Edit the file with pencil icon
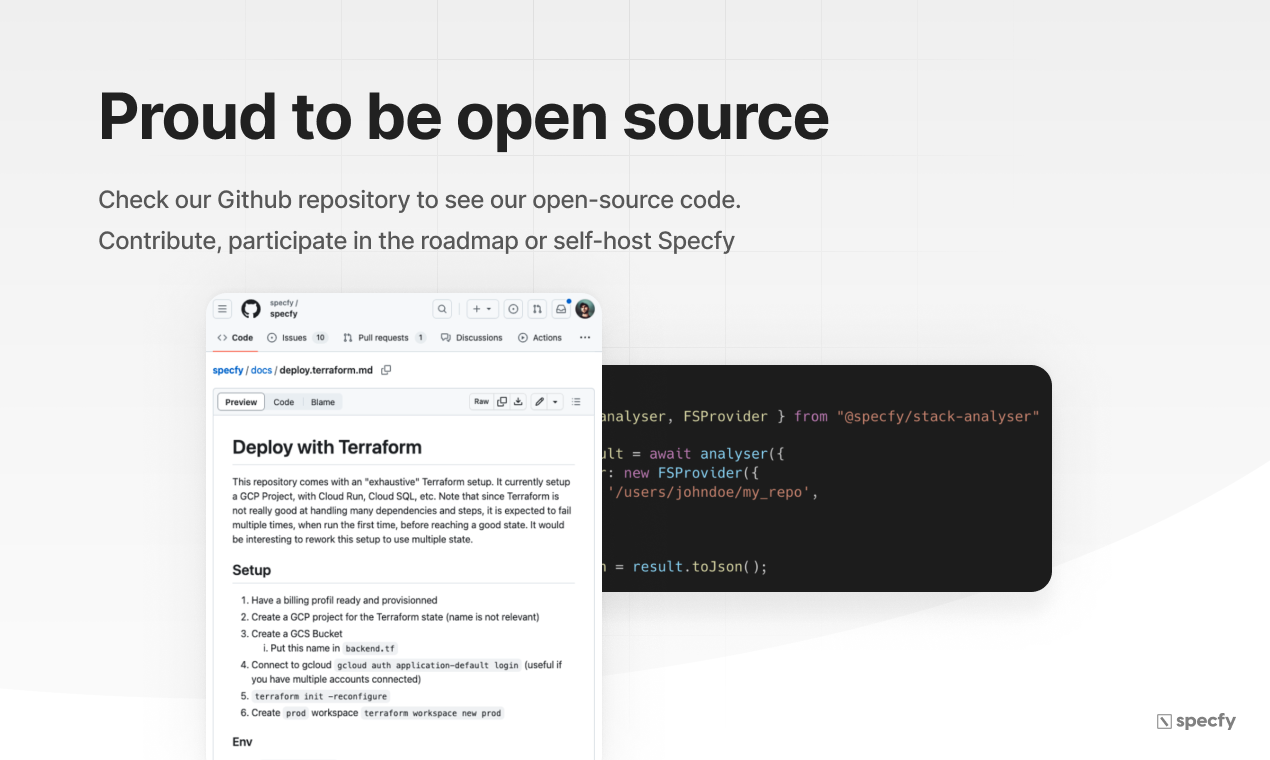 pyautogui.click(x=539, y=402)
